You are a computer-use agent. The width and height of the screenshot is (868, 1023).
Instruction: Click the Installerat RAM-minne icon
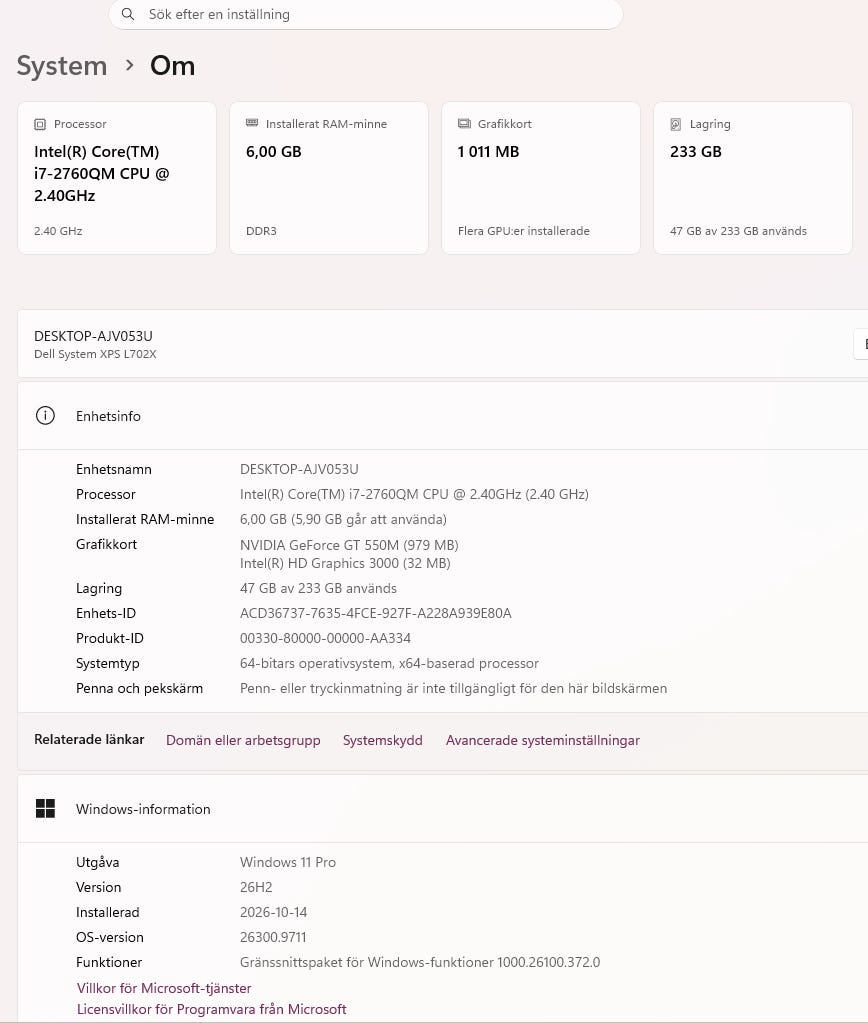(252, 123)
